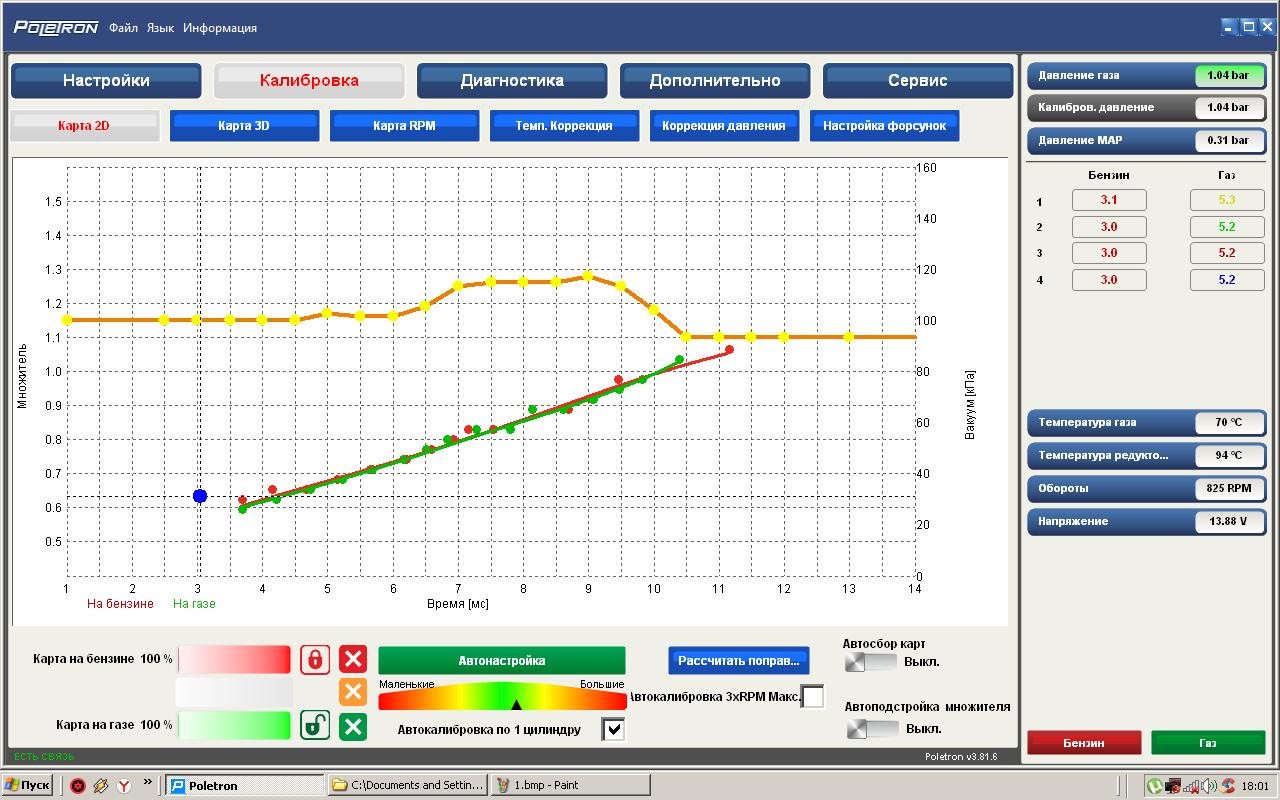Click the На газе legend label
Screen dimensions: 1280x800
tap(194, 604)
